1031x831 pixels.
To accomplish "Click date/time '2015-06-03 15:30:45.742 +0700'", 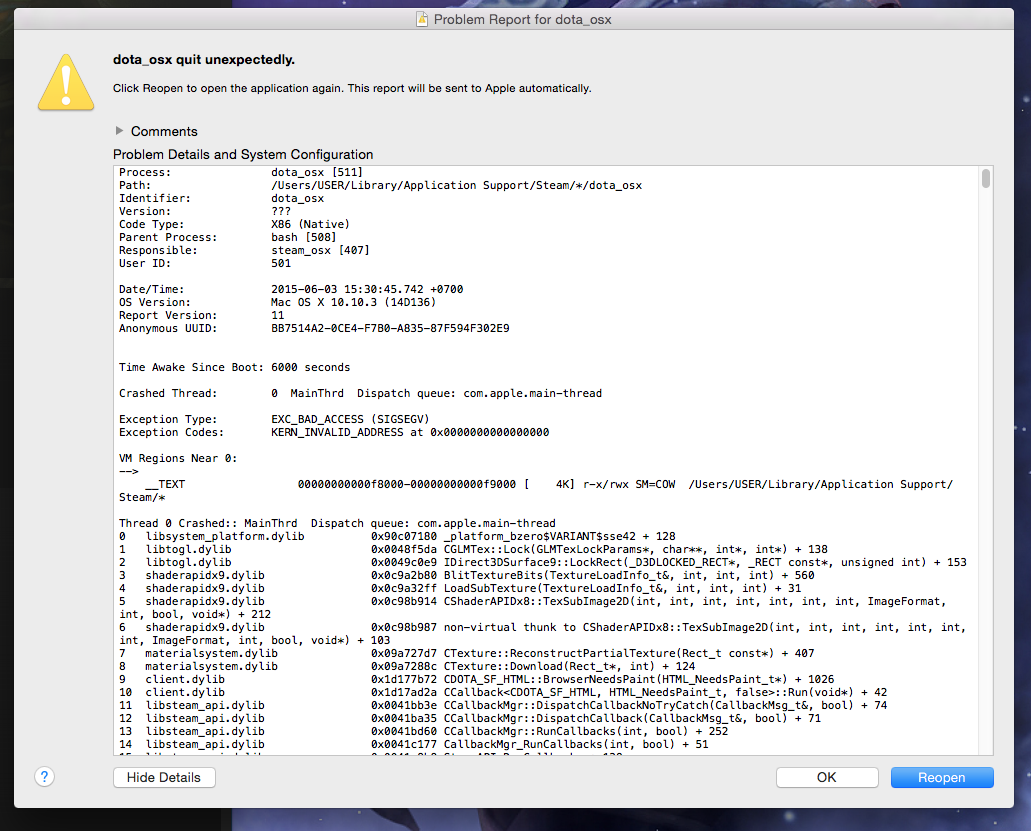I will (x=367, y=289).
